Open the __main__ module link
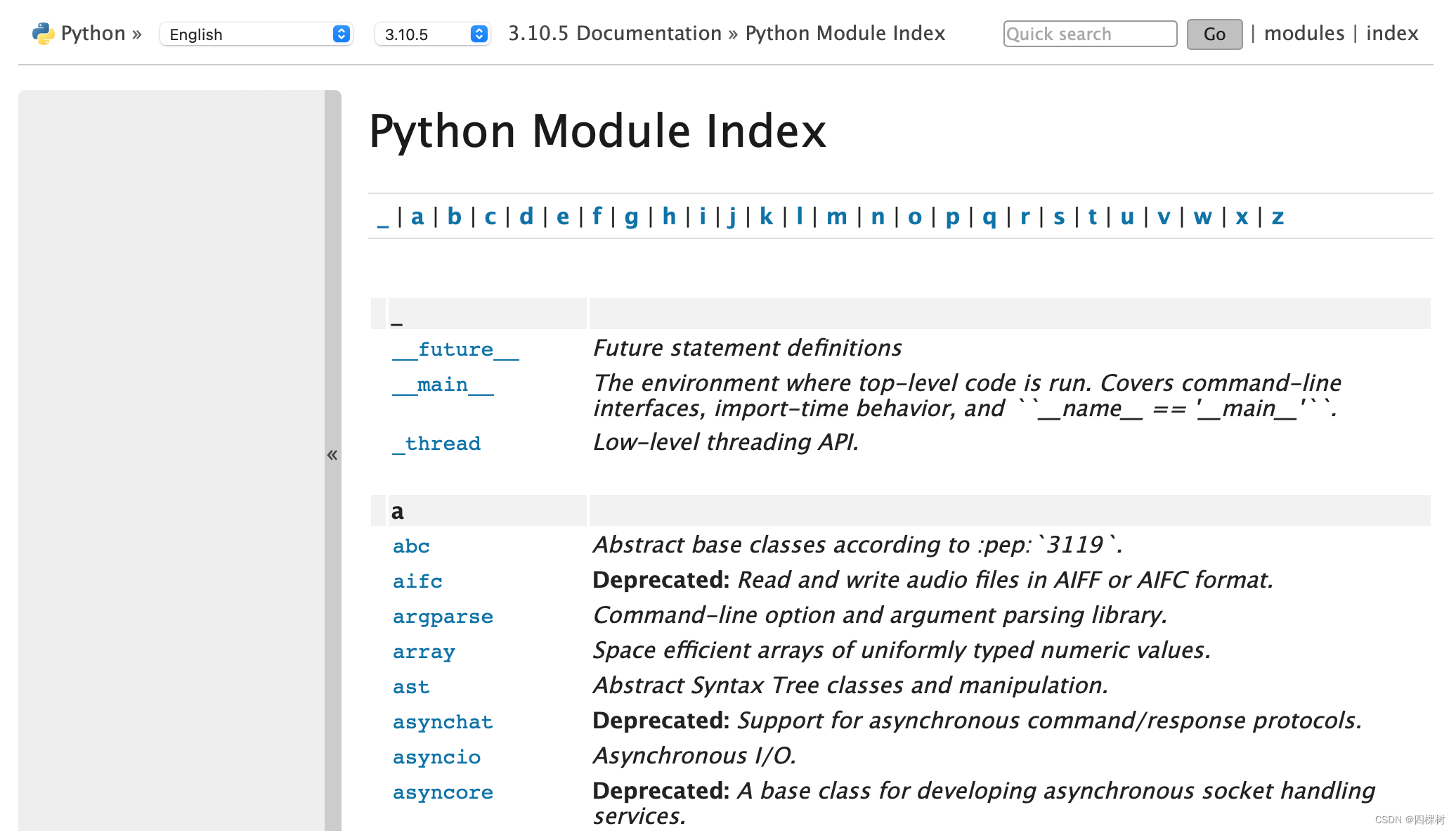This screenshot has width=1456, height=831. (443, 385)
